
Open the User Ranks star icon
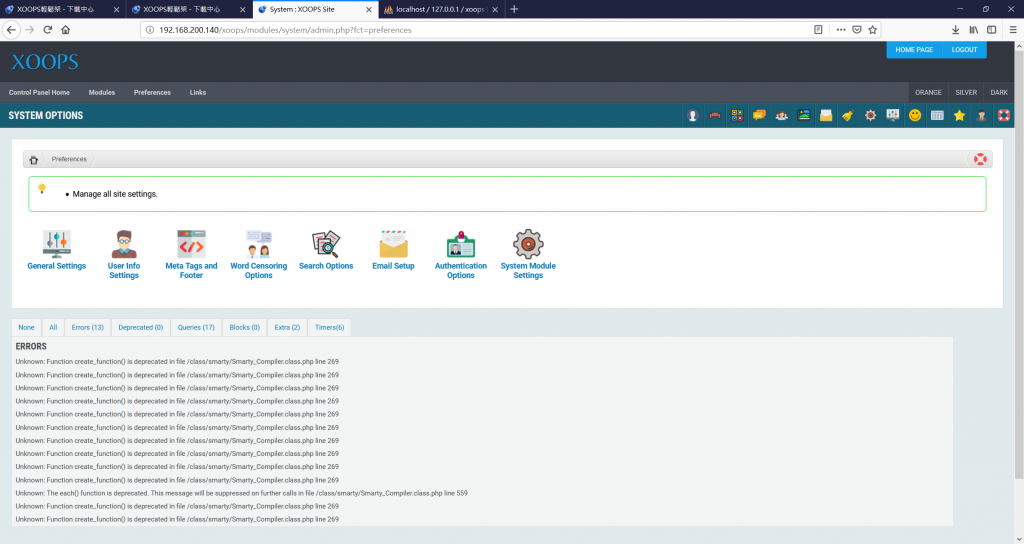coord(959,116)
